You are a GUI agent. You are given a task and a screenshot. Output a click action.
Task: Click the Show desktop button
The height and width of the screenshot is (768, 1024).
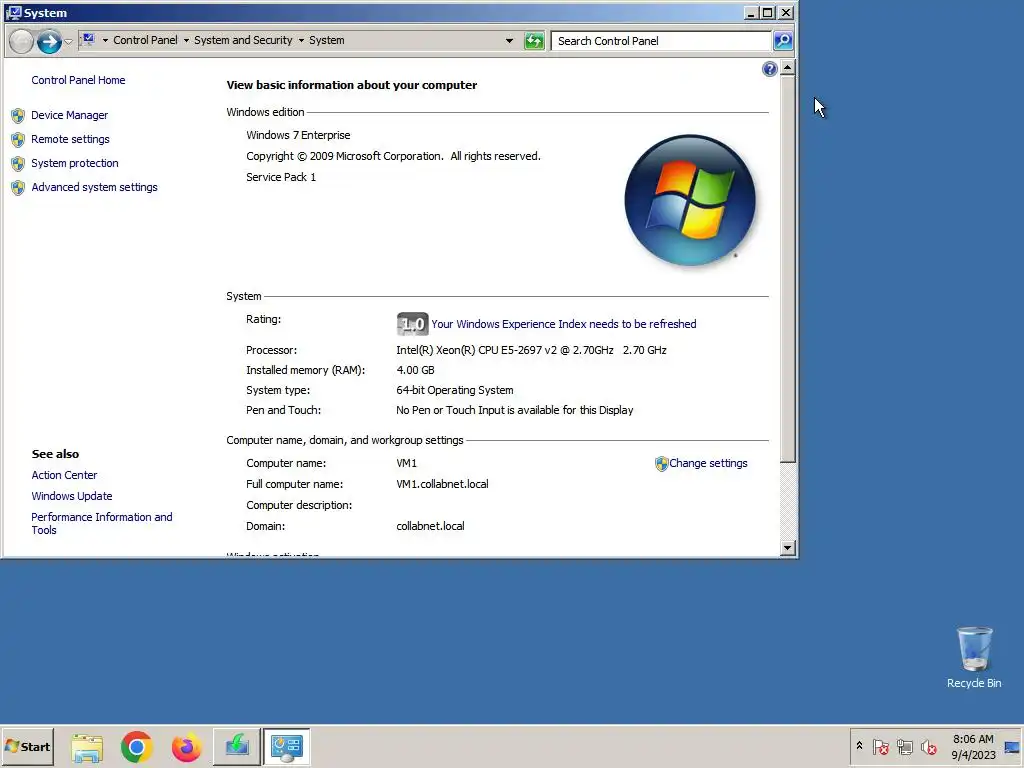pos(1012,747)
